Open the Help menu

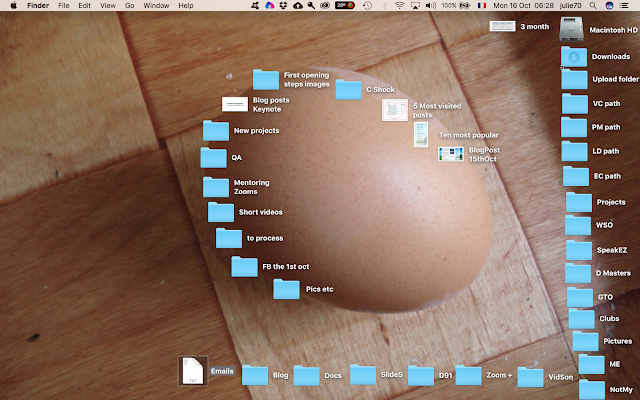[x=186, y=5]
